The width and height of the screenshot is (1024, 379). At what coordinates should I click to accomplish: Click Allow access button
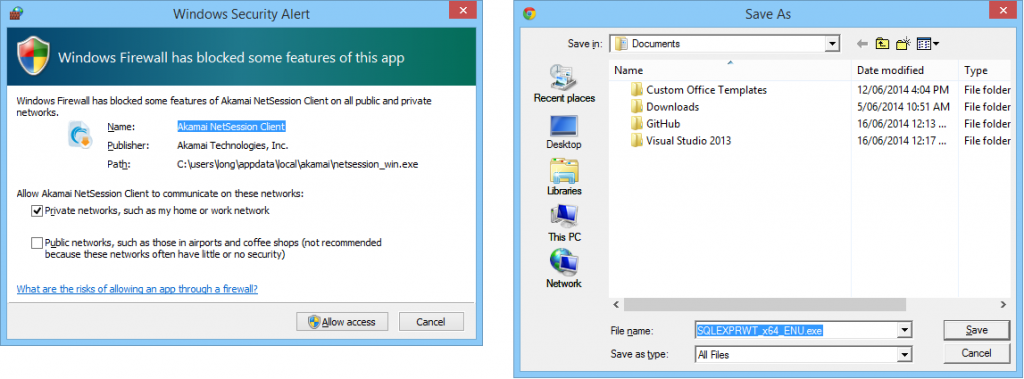pyautogui.click(x=342, y=321)
